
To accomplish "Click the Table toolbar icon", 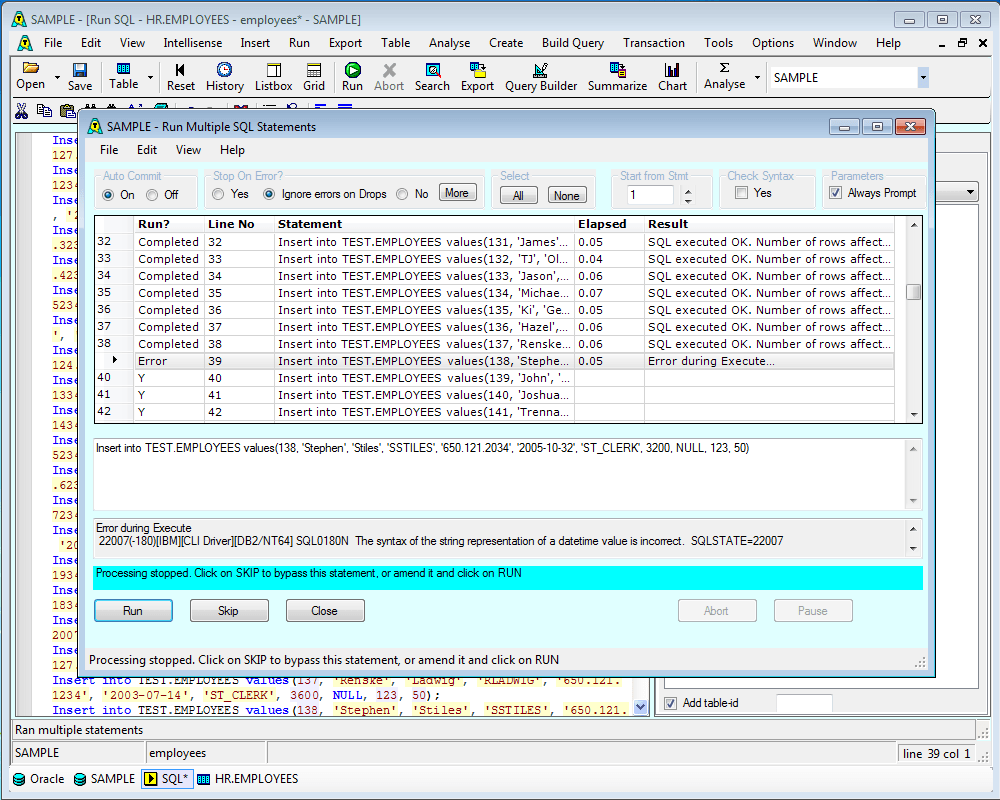I will [x=123, y=77].
